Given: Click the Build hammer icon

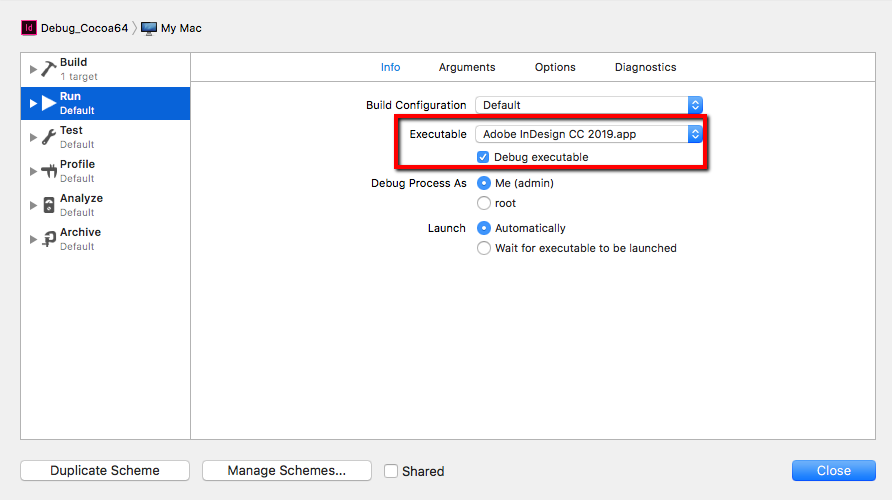Looking at the screenshot, I should click(x=48, y=69).
